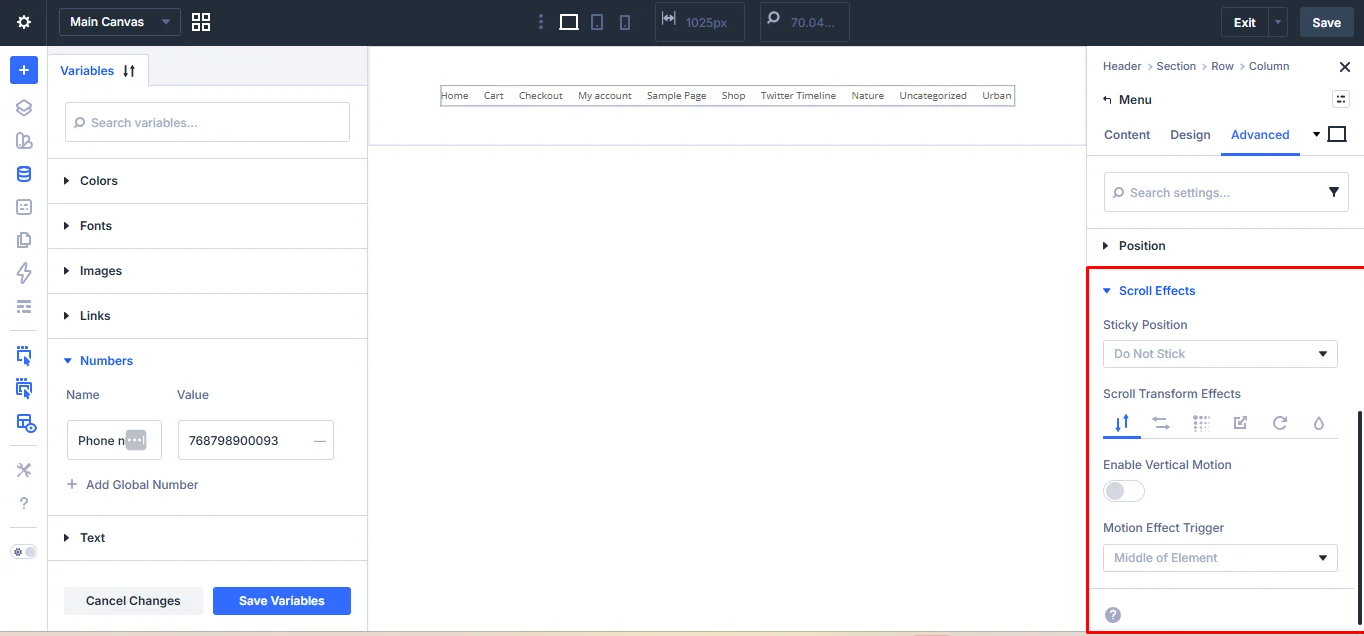Click the canvas grid view icon
Image resolution: width=1364 pixels, height=636 pixels.
click(200, 22)
